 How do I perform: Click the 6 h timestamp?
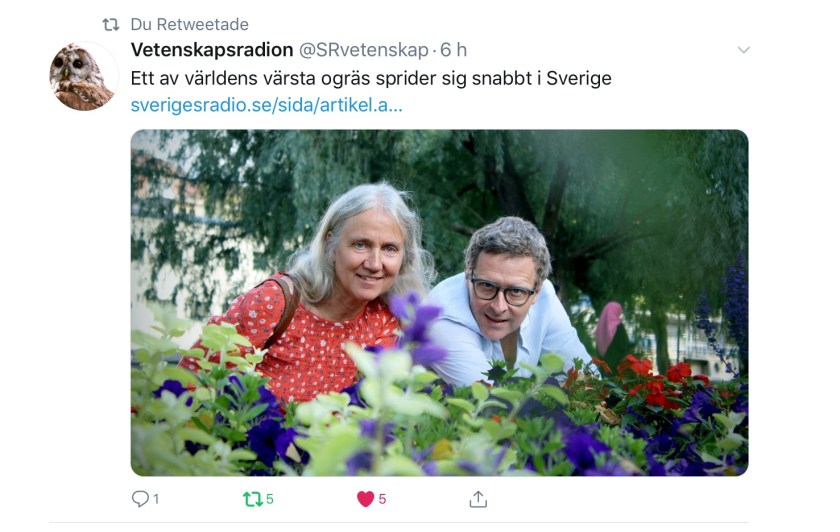(454, 50)
